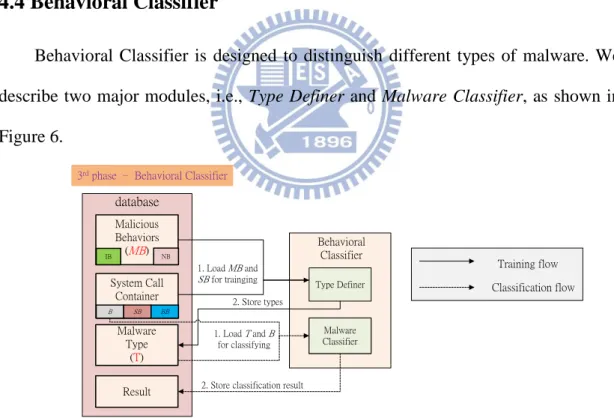Screen dimensions: 614x418
Task: Click the 'Training flow' legend text
Action: (528, 264)
